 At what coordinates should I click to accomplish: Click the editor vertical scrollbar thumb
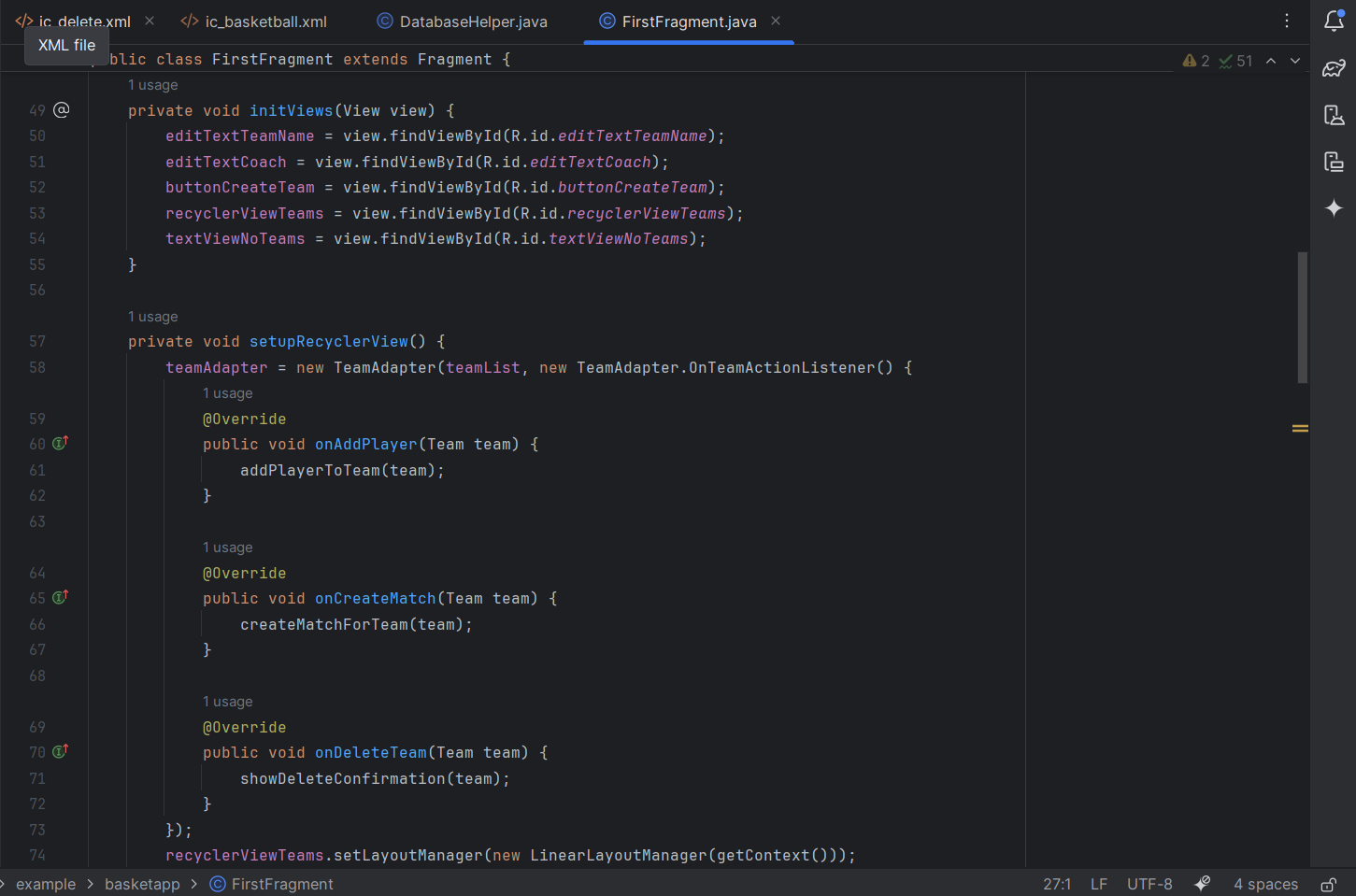[1302, 318]
